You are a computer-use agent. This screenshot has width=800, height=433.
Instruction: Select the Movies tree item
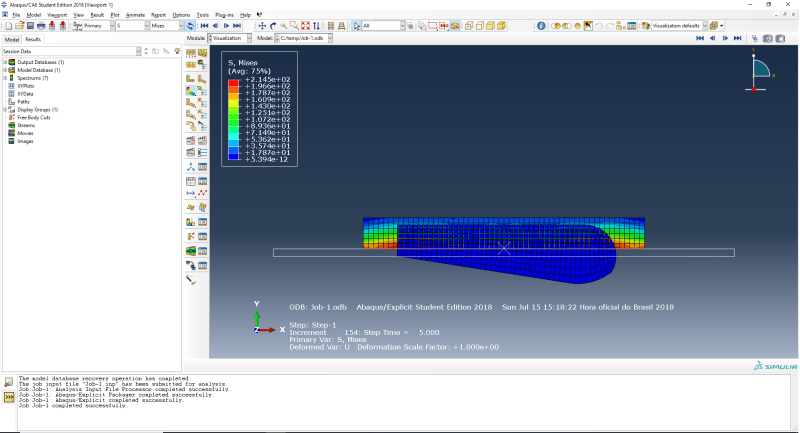[26, 134]
